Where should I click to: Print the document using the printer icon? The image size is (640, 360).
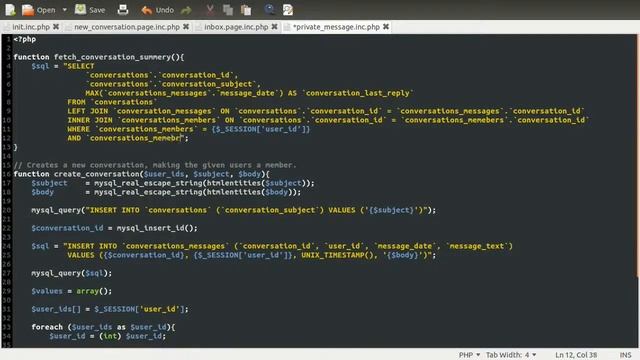tap(123, 10)
